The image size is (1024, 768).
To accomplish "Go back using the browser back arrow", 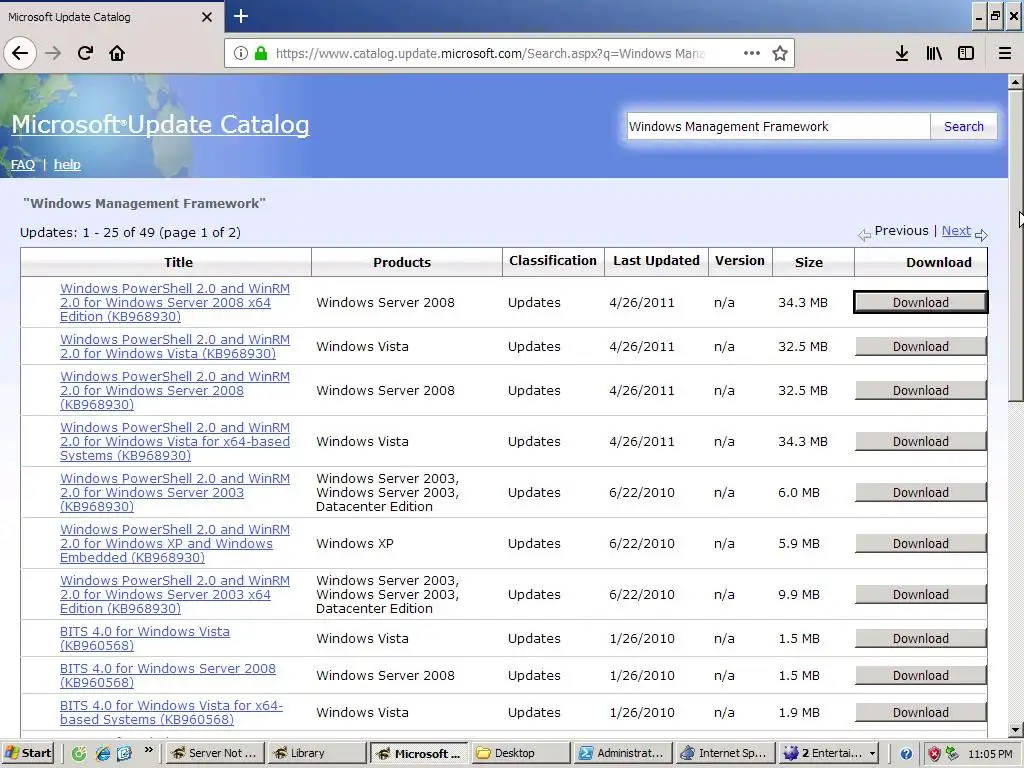I will click(x=20, y=53).
